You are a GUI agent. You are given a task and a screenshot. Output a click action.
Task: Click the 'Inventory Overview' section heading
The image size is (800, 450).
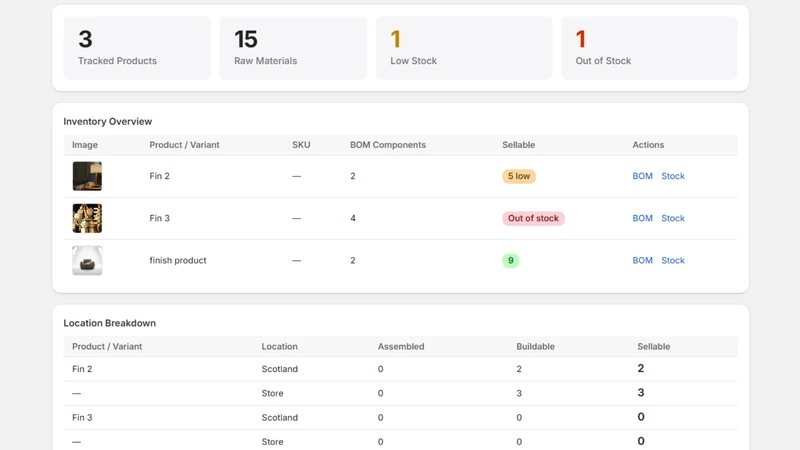(108, 121)
